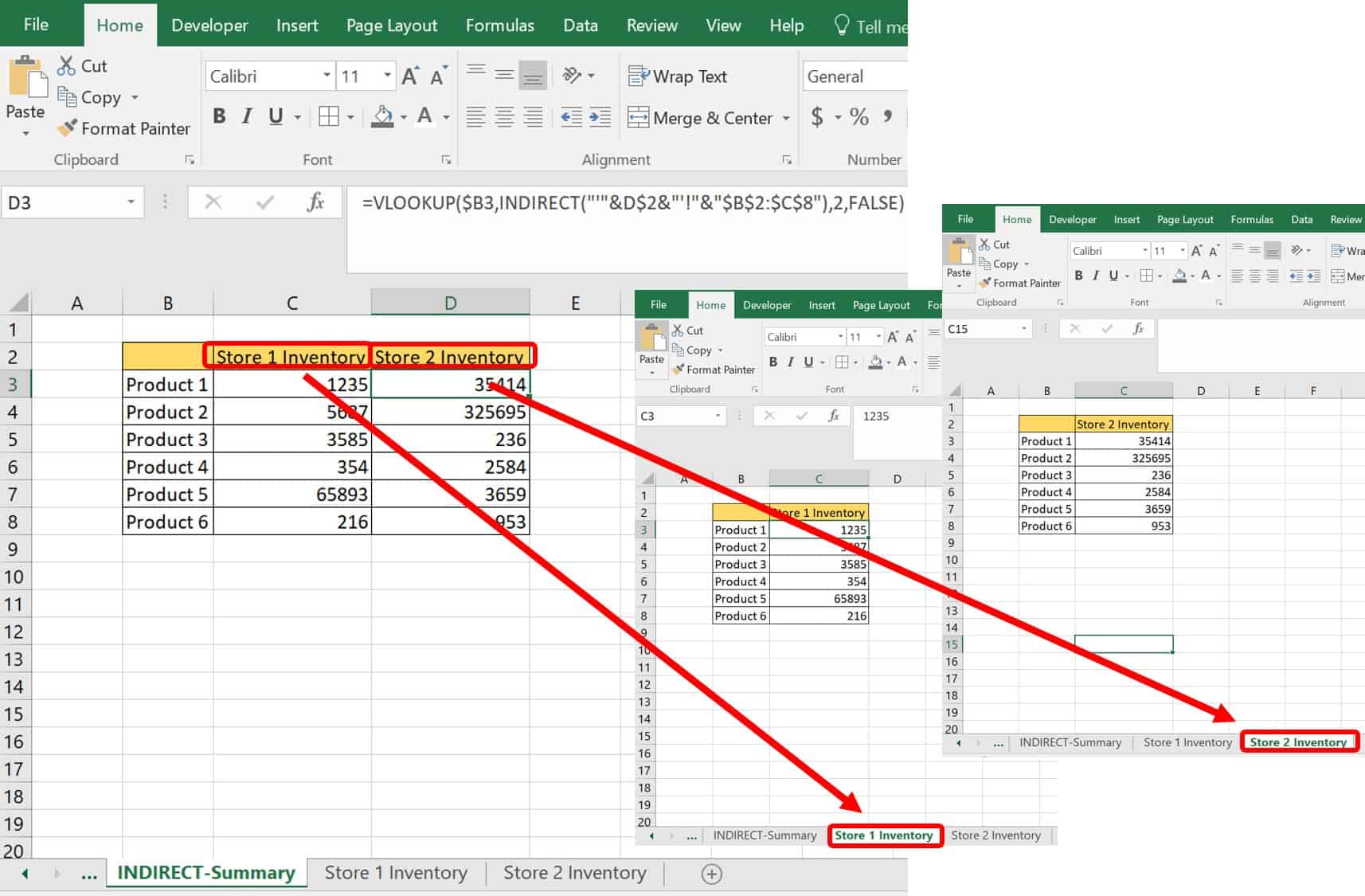Apply Fill Color paint bucket in main window
The height and width of the screenshot is (896, 1365).
(383, 117)
